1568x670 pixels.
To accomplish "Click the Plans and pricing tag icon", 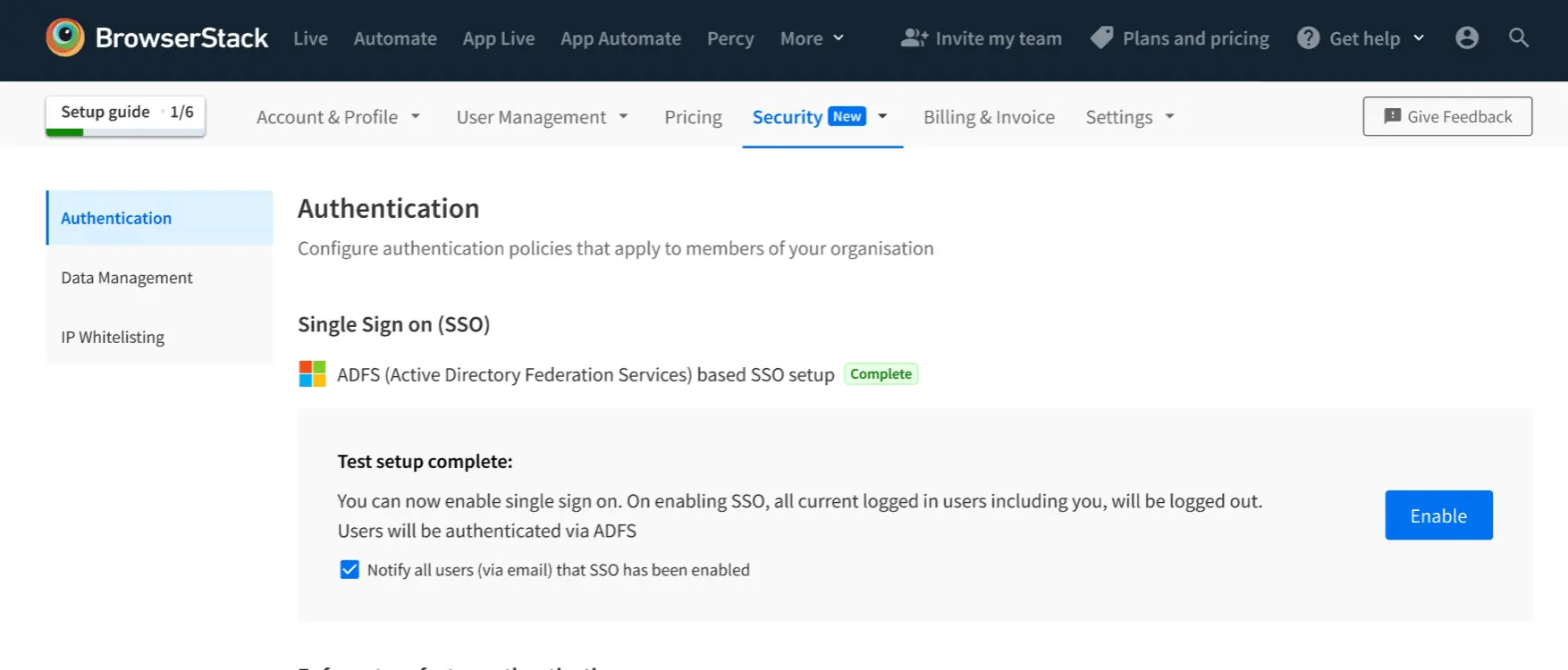I will coord(1101,38).
